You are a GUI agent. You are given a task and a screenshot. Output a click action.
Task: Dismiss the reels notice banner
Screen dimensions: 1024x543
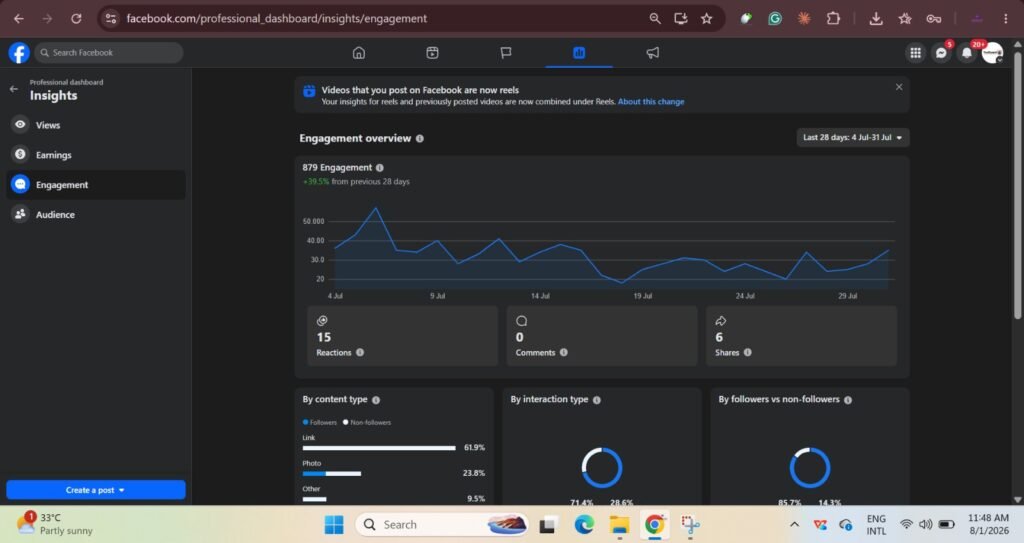899,87
